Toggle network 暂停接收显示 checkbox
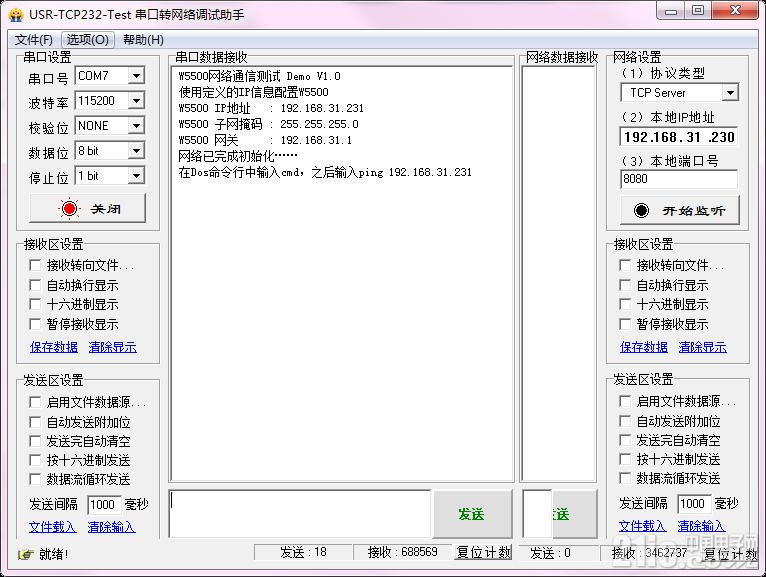The height and width of the screenshot is (577, 766). point(625,324)
